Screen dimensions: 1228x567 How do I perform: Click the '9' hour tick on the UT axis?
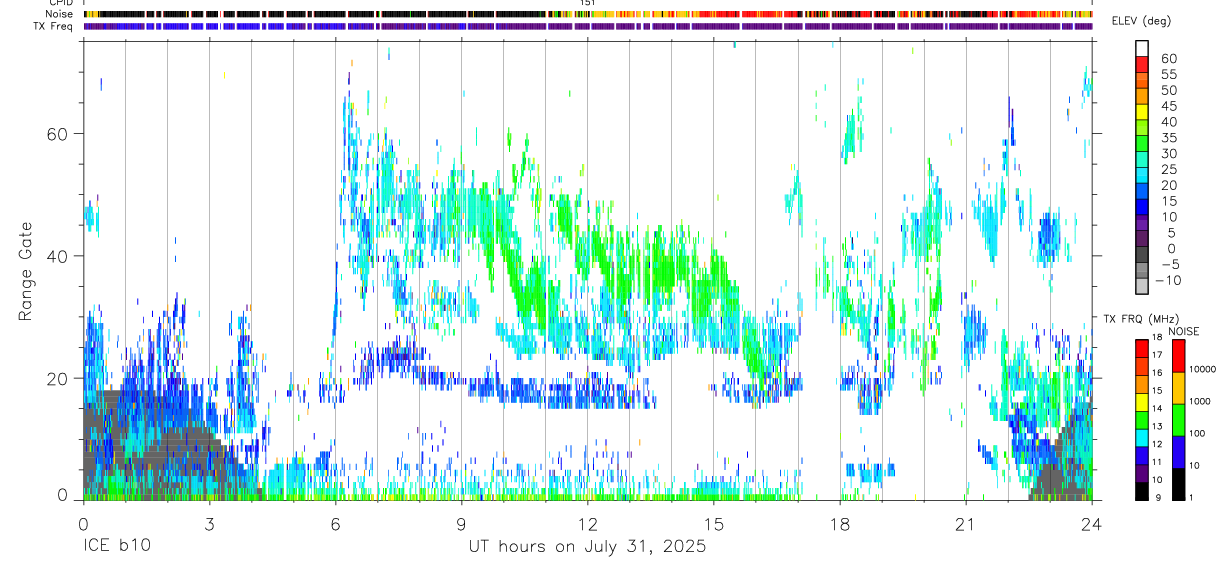tap(461, 523)
